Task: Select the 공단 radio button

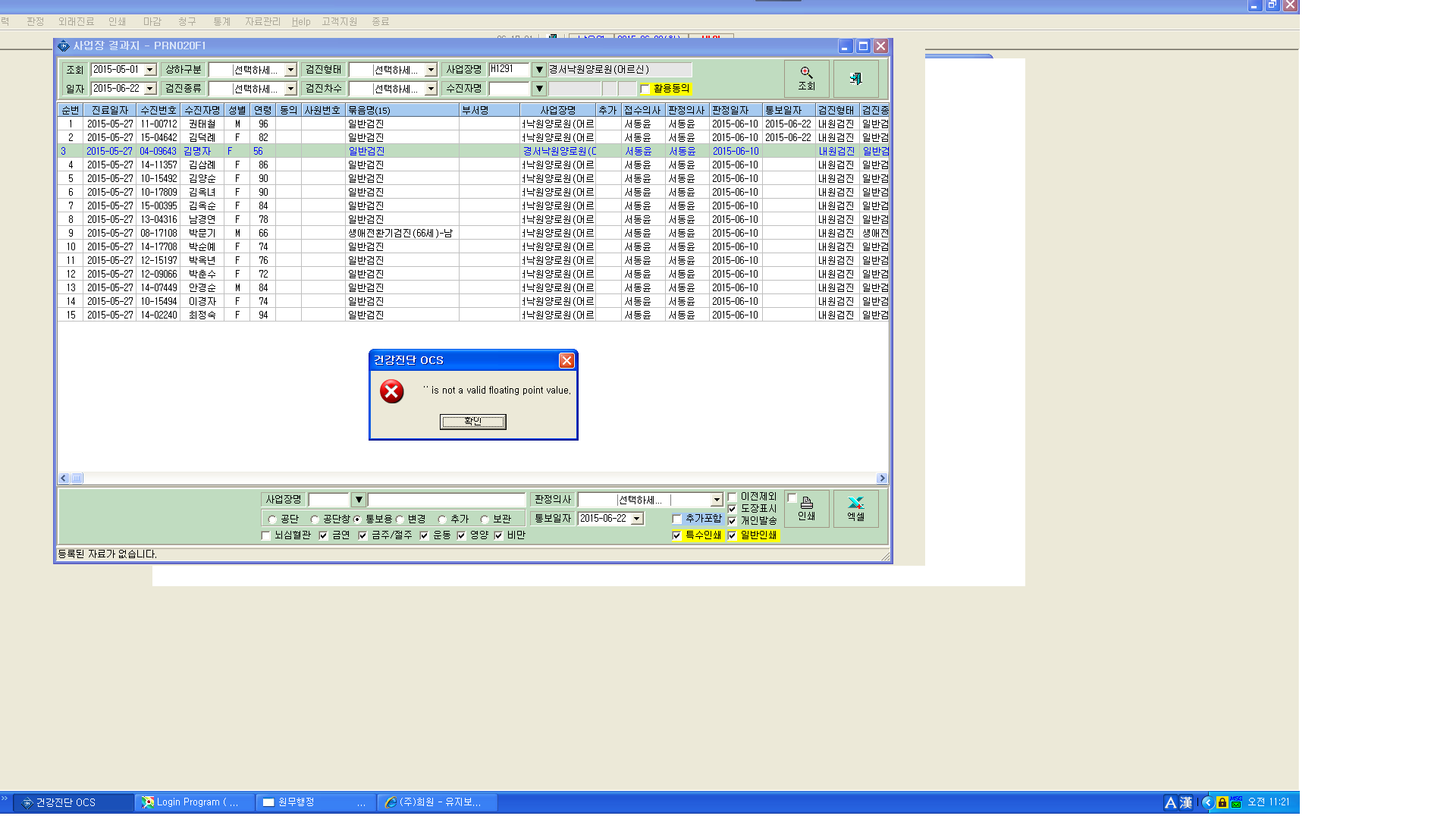Action: pos(273,519)
